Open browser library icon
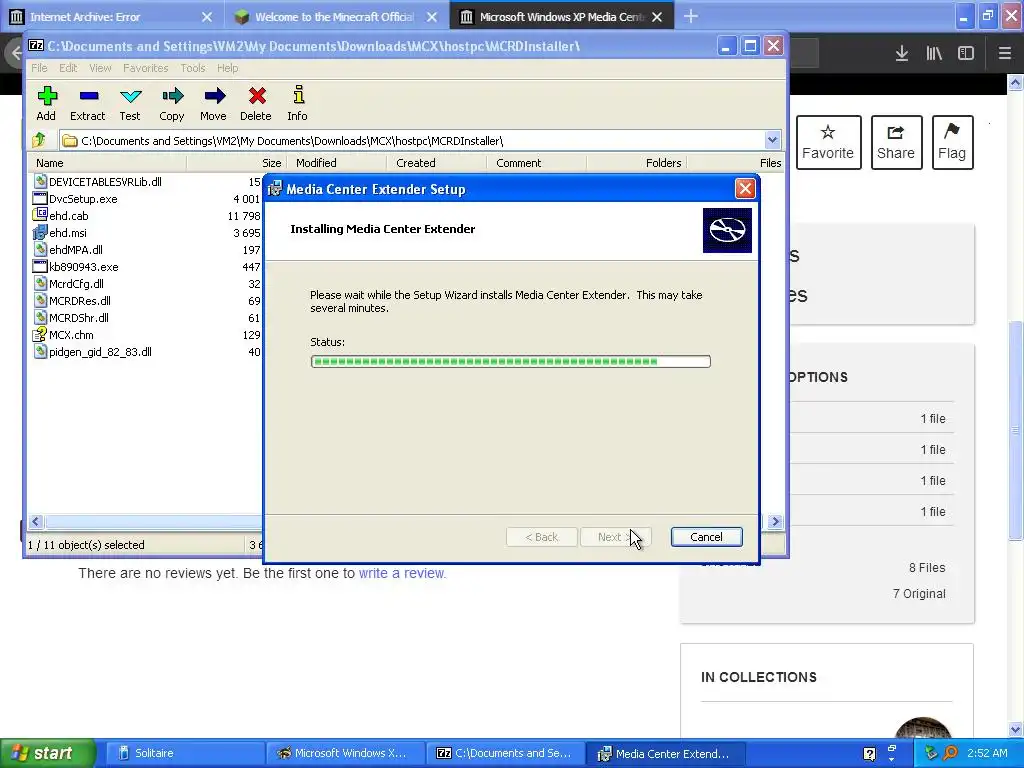1024x768 pixels. point(934,53)
